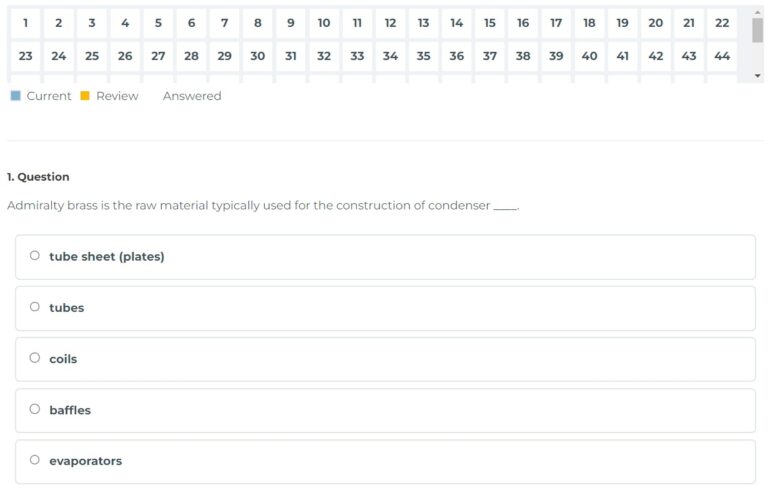The image size is (768, 495).
Task: Click the orange Review legend swatch
Action: [x=85, y=96]
